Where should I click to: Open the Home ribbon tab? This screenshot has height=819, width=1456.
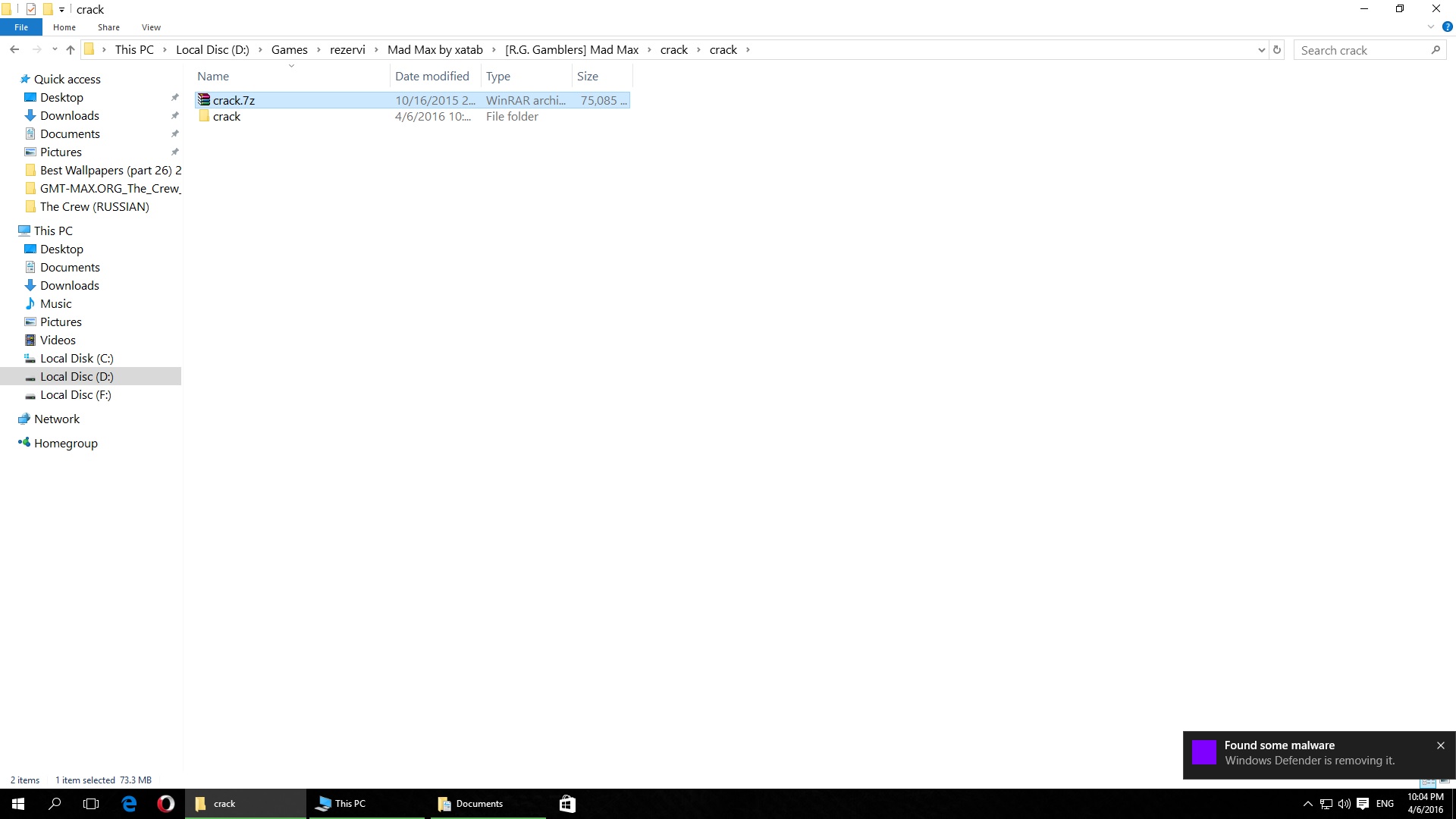coord(64,27)
